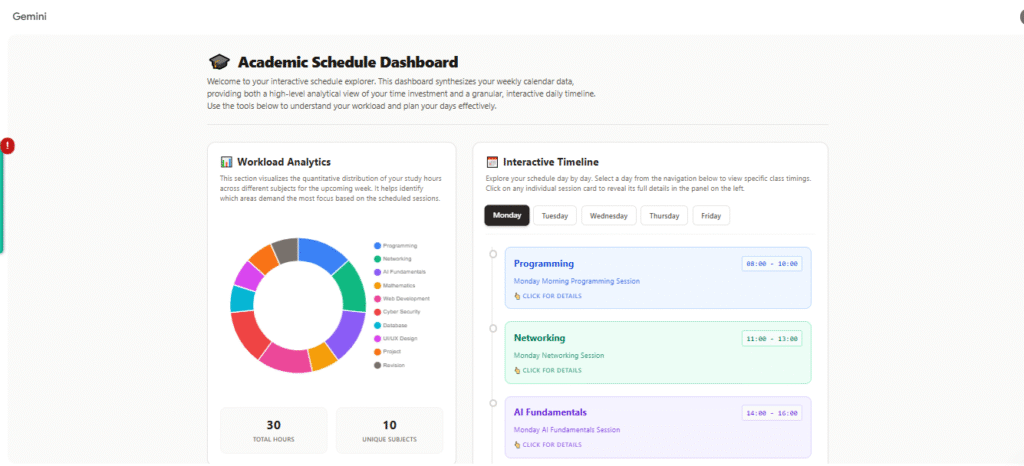Click the pointer icon in the Networking card
The image size is (1024, 466).
[517, 370]
